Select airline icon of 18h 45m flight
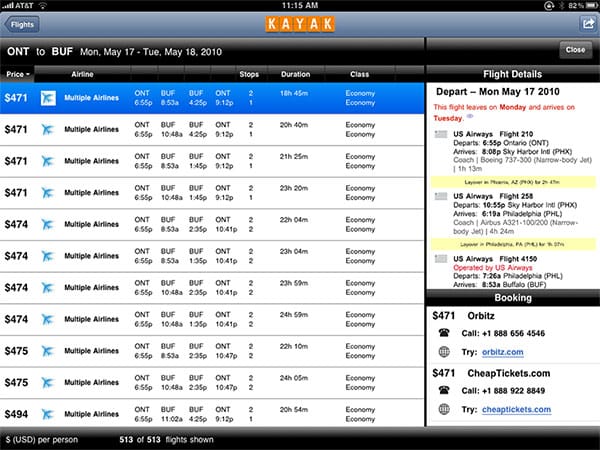600x450 pixels. click(48, 98)
